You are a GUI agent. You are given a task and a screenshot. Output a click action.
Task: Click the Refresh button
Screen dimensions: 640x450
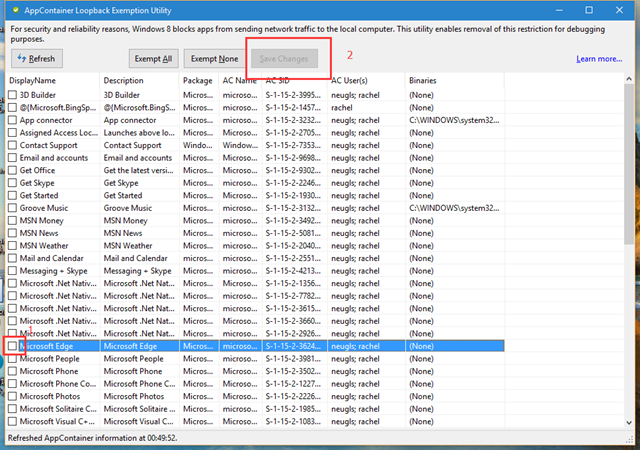(37, 59)
